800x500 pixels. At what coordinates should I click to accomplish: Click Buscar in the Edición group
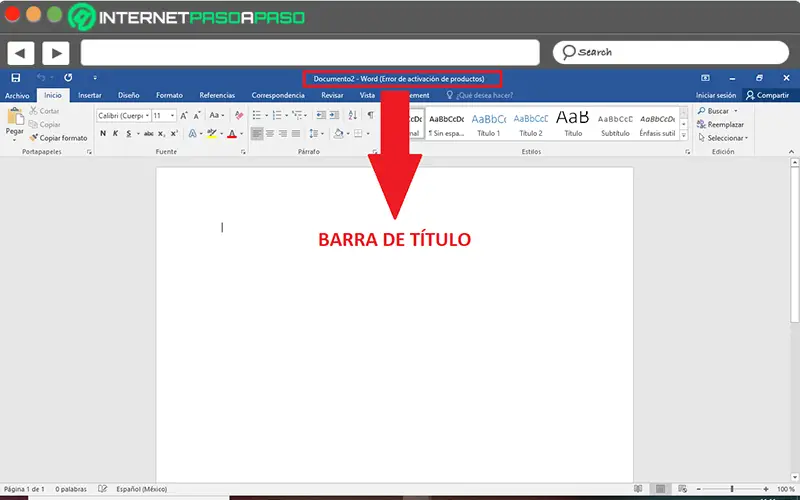(718, 111)
